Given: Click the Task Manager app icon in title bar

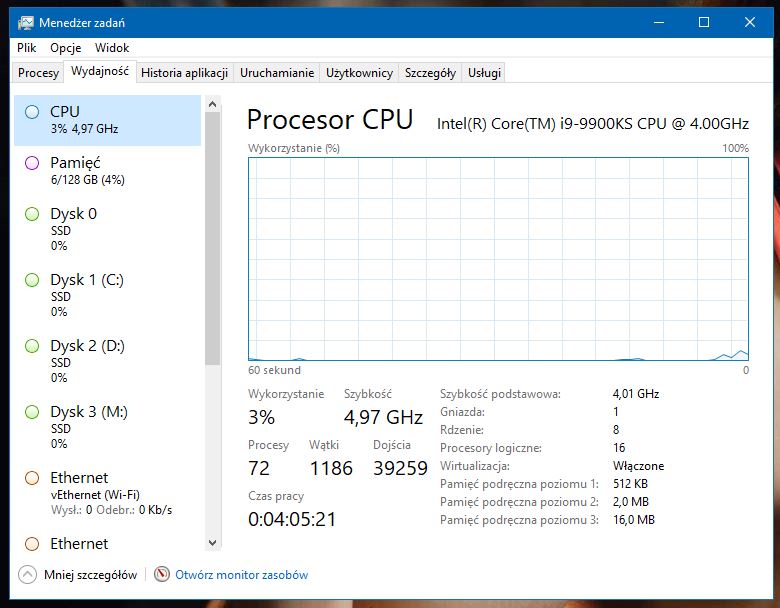Looking at the screenshot, I should point(25,23).
